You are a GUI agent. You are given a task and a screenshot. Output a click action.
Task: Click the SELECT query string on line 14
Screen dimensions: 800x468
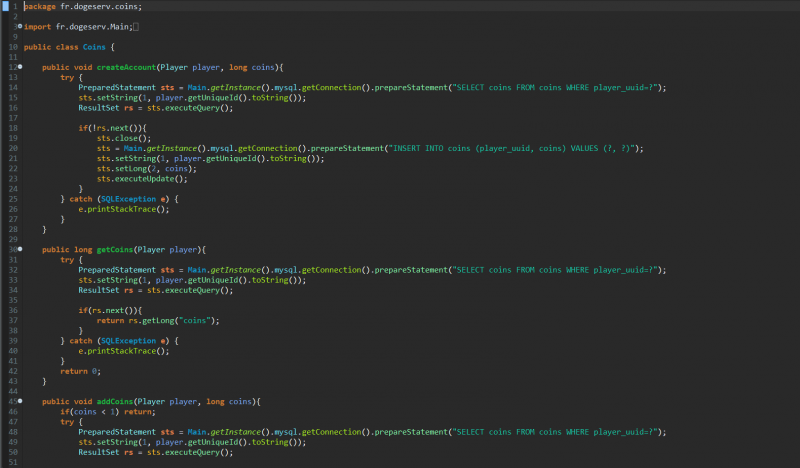[x=555, y=88]
